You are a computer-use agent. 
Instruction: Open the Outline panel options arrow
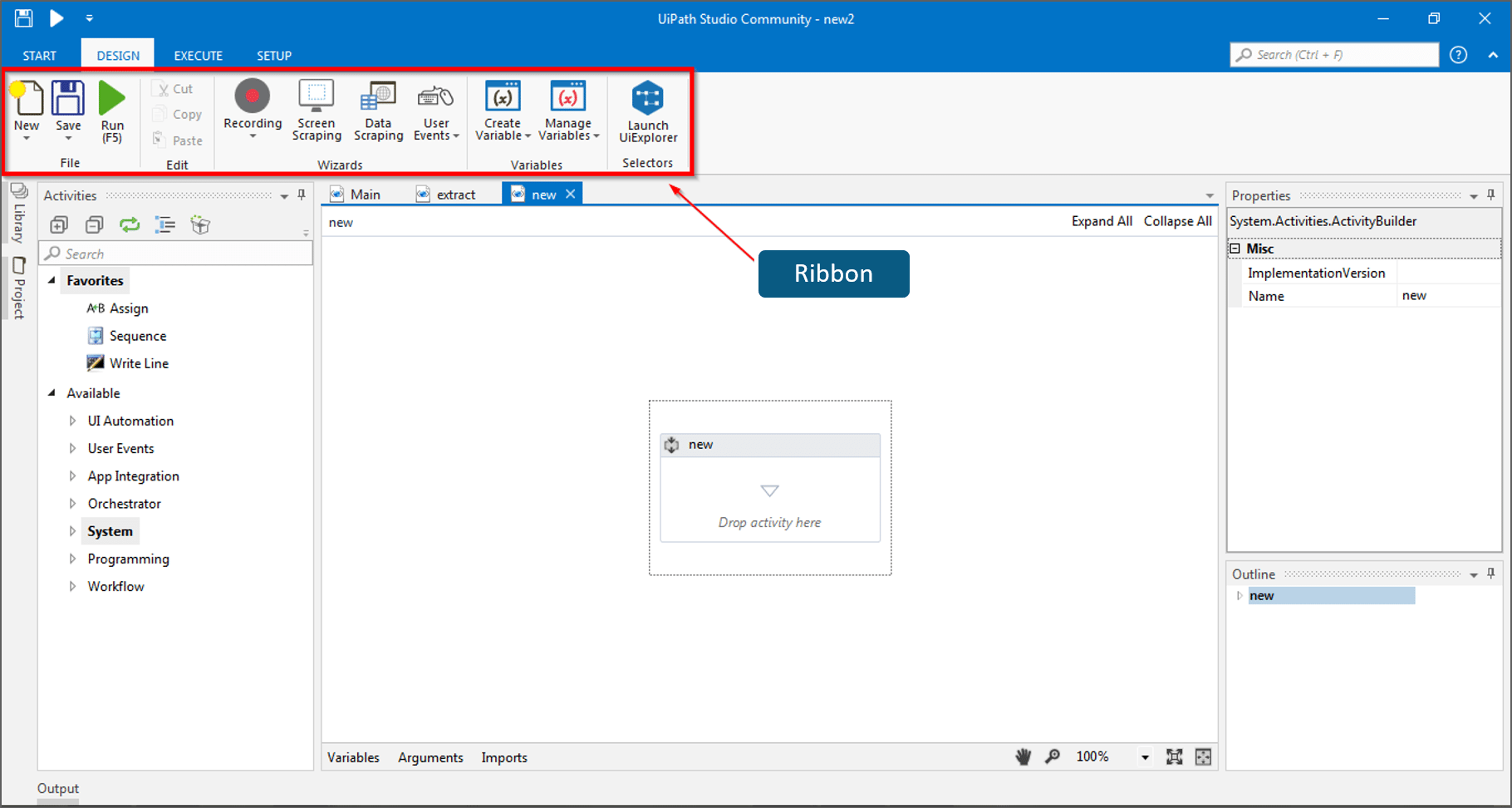1474,574
